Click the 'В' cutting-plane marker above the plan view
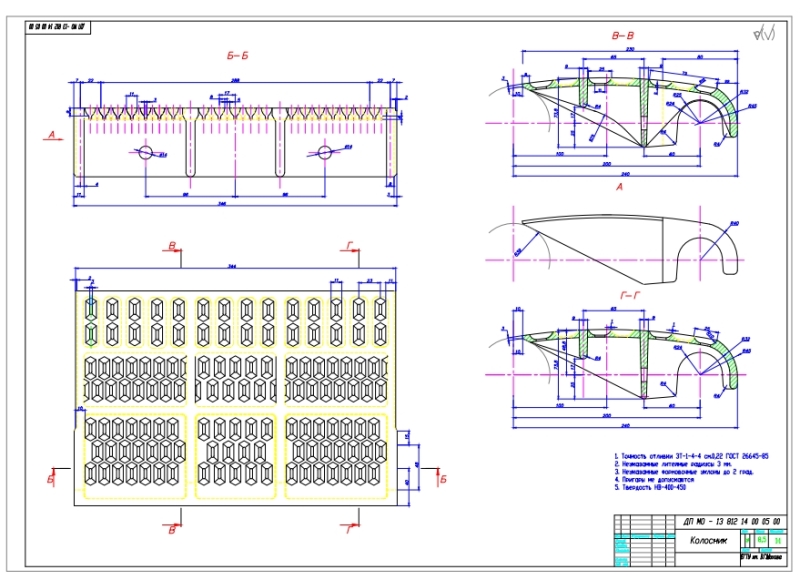Screen dimensions: 800x580 click(172, 246)
